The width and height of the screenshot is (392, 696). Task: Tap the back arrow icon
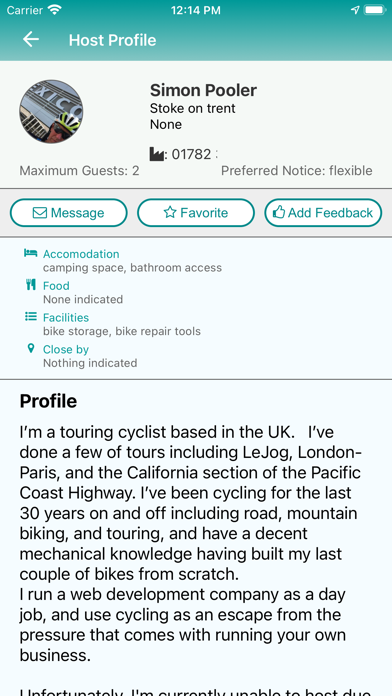point(31,40)
